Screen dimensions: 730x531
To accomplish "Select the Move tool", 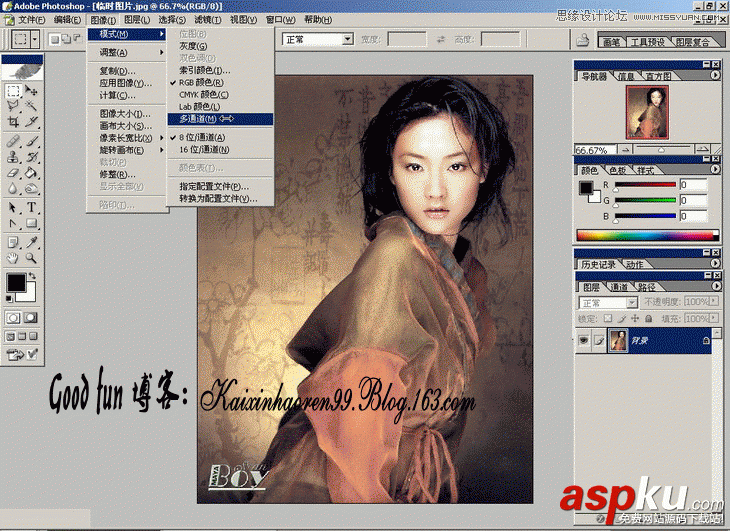I will coord(31,90).
